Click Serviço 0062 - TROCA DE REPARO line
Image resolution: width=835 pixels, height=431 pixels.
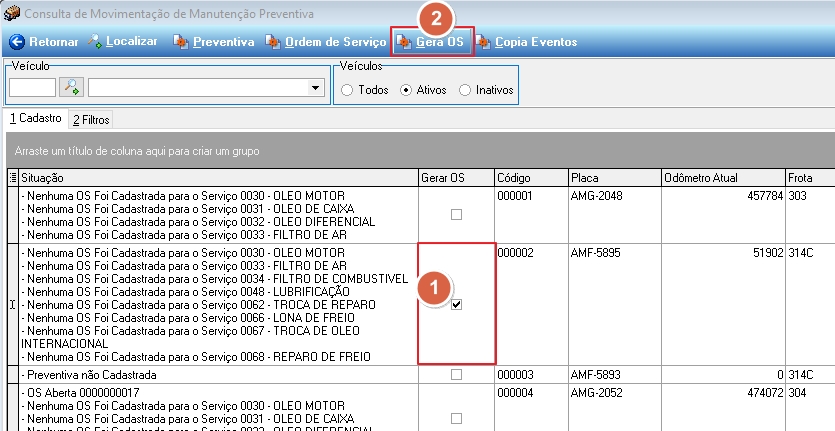point(198,305)
